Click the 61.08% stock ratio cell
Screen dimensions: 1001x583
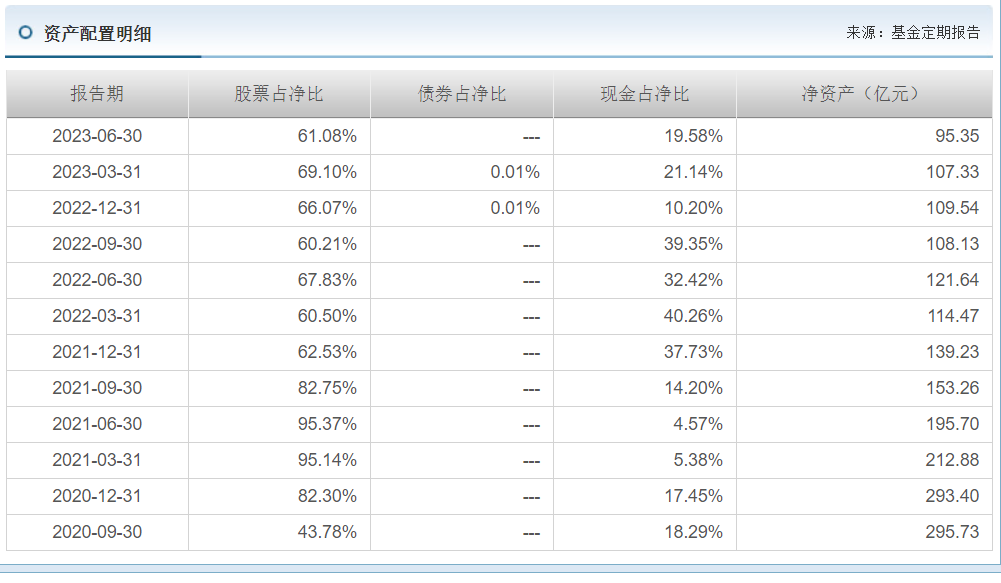(327, 136)
